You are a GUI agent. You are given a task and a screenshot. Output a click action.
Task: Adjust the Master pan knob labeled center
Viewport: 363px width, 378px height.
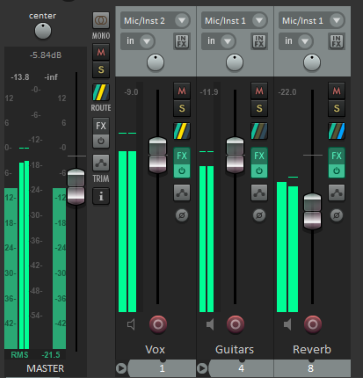click(x=43, y=31)
